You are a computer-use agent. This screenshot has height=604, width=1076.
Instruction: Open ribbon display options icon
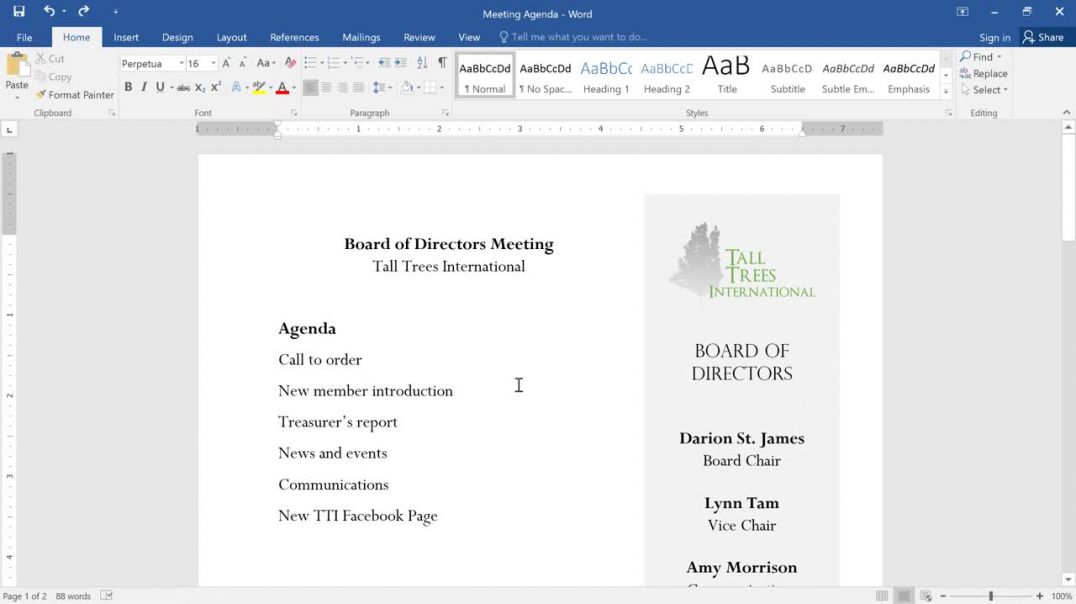[x=962, y=12]
